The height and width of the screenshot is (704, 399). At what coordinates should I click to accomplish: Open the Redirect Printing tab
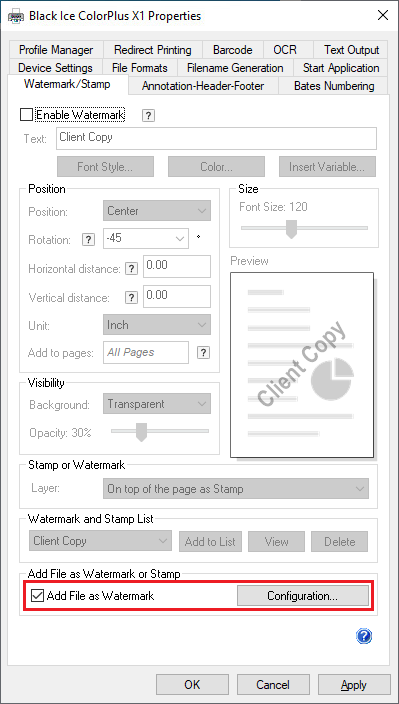153,50
